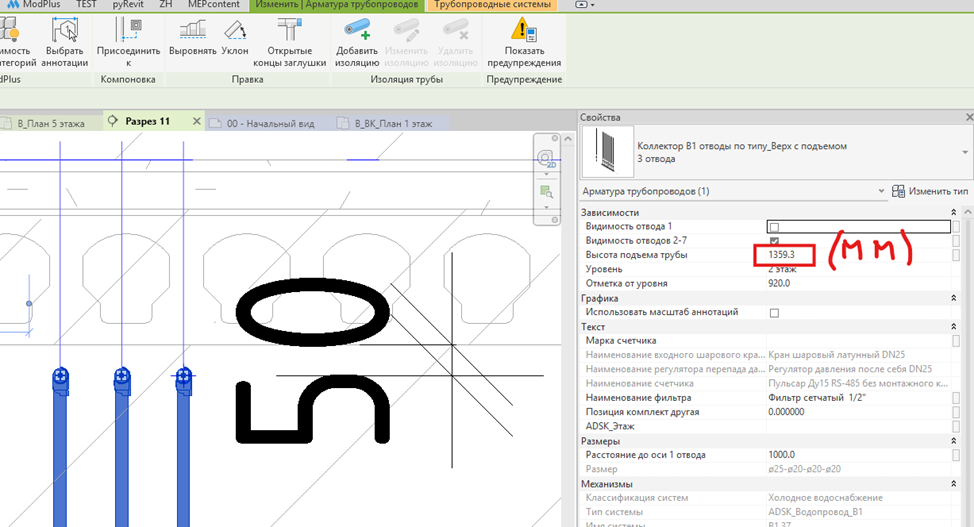Viewport: 974px width, 527px height.
Task: Toggle Видимость отвода 1 checkbox
Action: coord(774,227)
